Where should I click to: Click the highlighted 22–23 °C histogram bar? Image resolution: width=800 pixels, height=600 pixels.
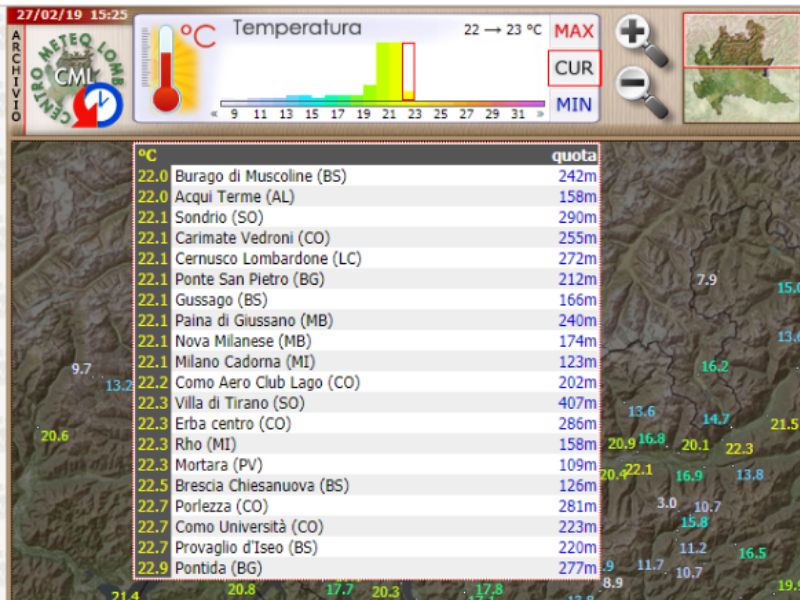tap(408, 72)
